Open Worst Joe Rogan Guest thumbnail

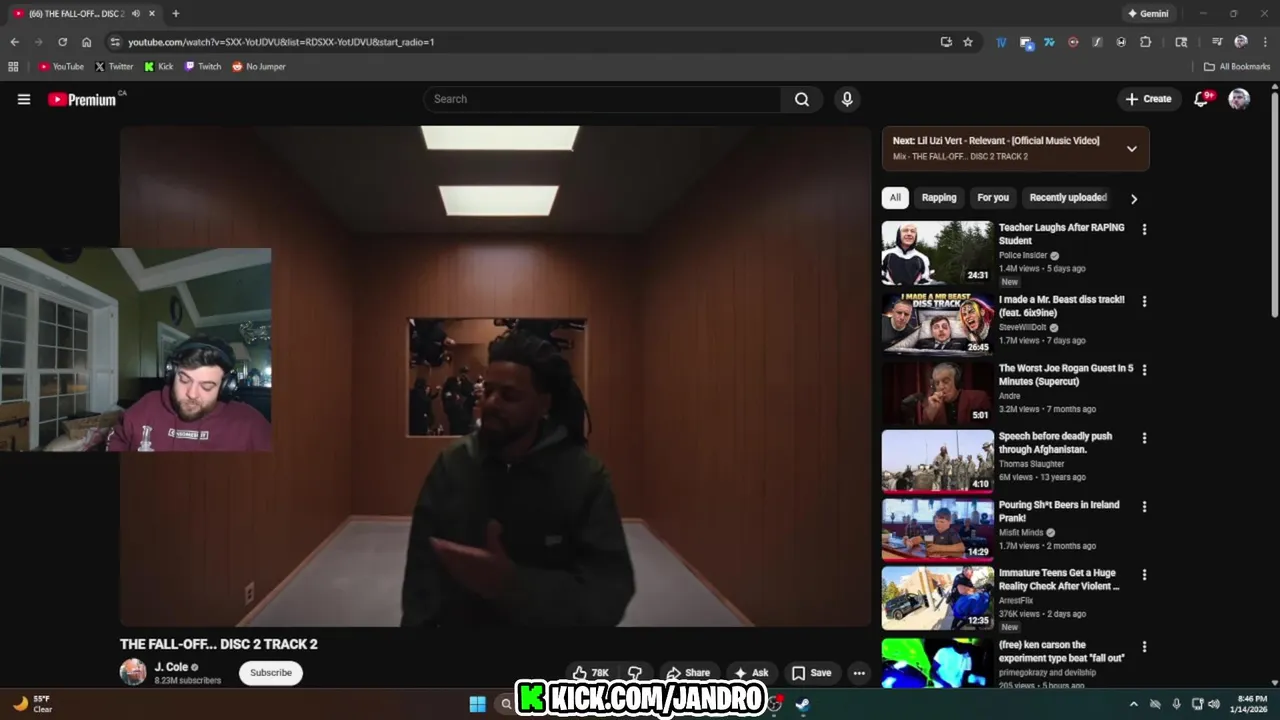click(937, 392)
